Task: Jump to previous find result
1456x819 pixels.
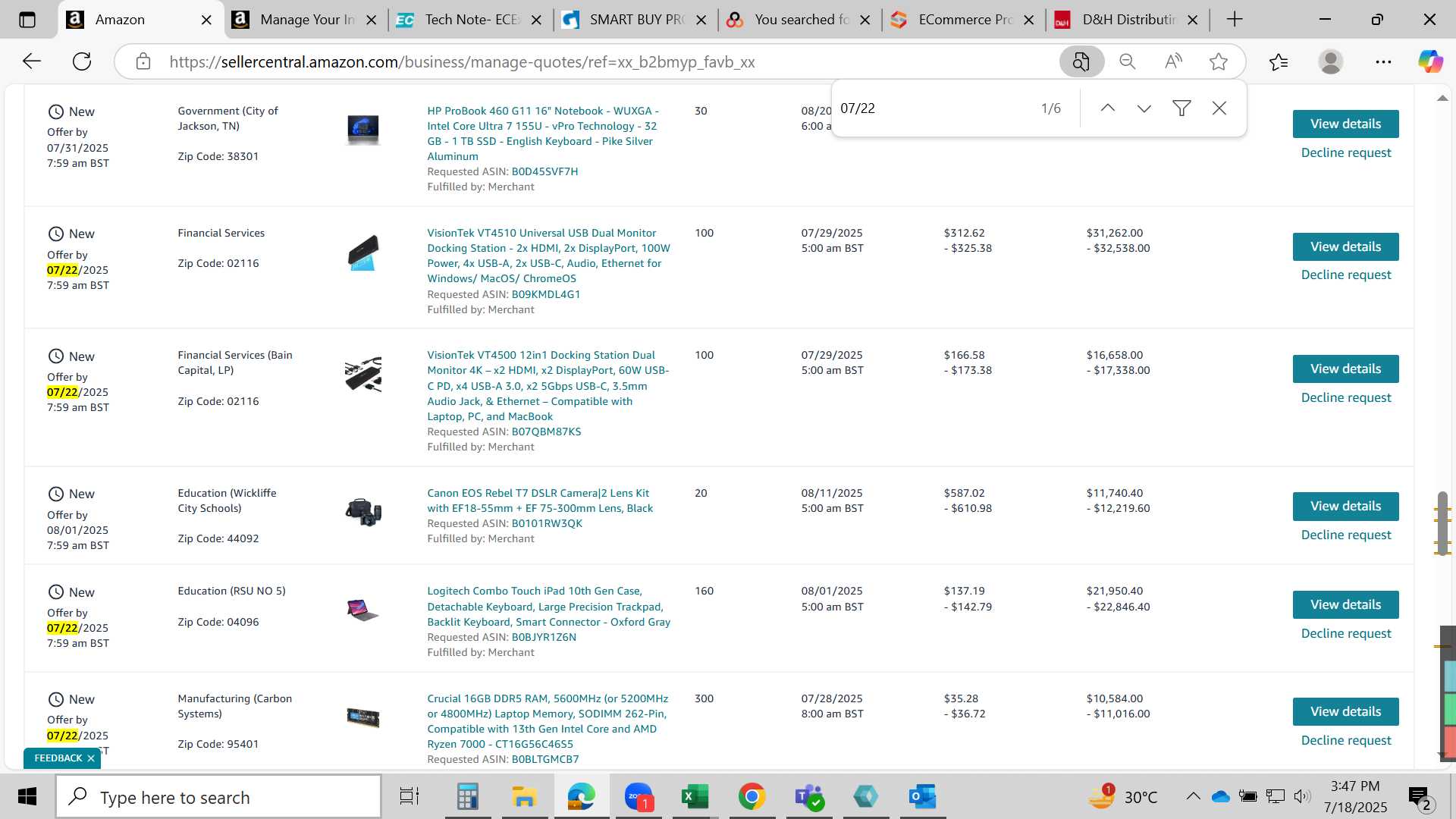Action: click(1107, 108)
